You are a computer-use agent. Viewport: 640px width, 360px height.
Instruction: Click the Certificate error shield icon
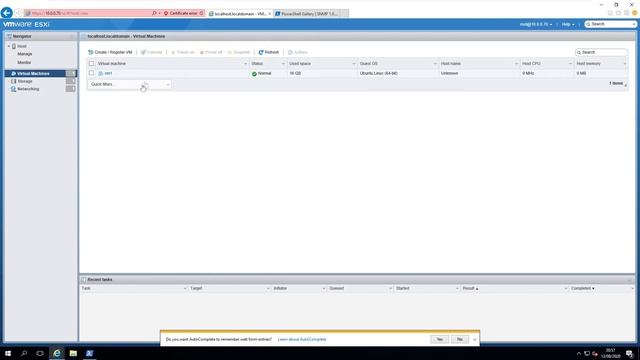(x=166, y=13)
